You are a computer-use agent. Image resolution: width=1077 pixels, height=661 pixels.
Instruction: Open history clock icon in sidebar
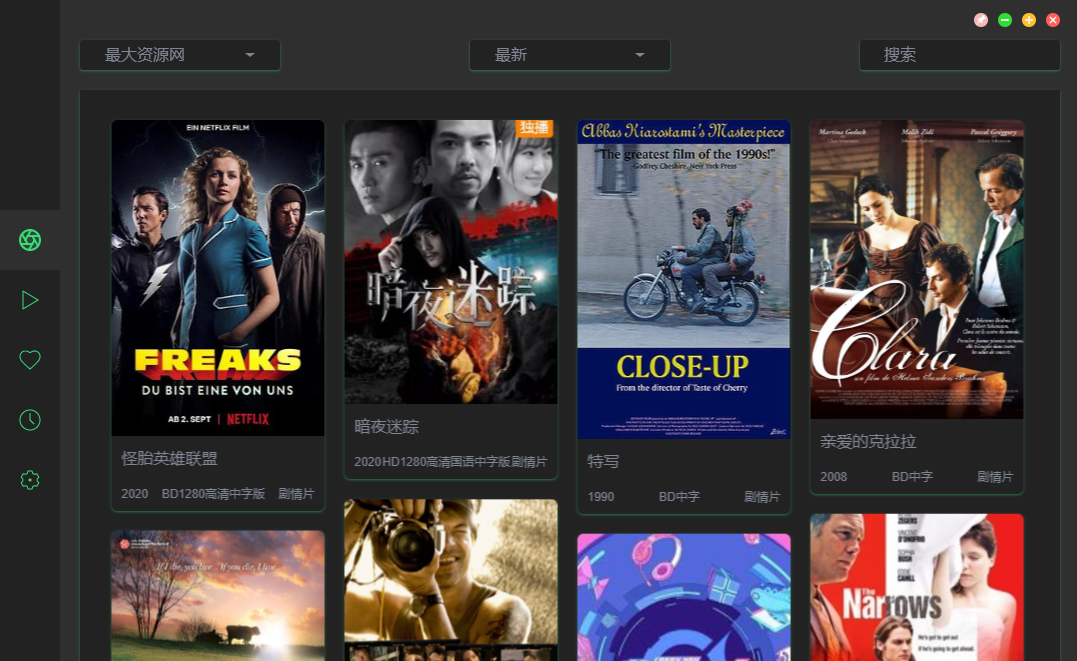[x=30, y=420]
